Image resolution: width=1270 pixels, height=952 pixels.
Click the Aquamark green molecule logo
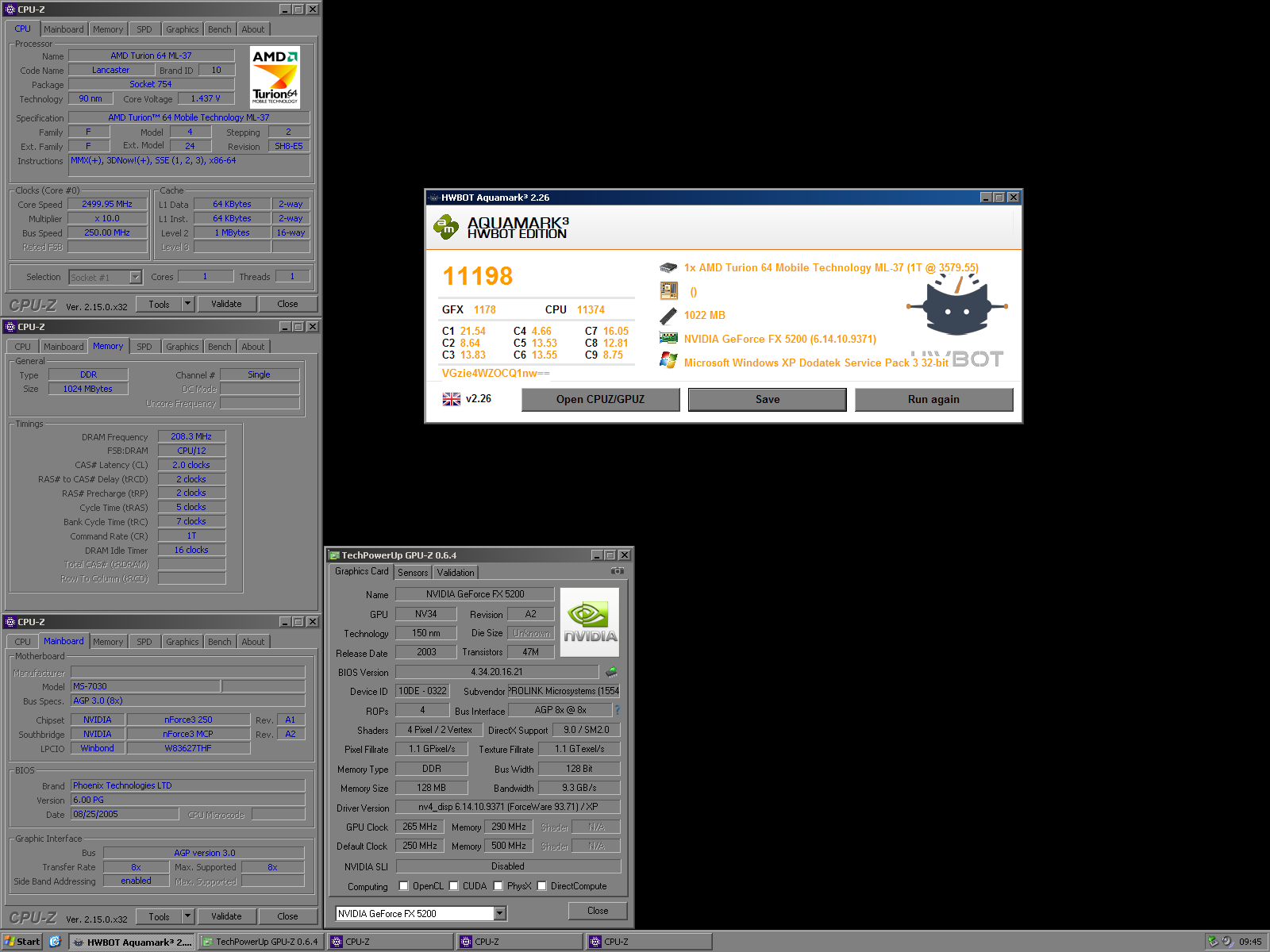coord(446,227)
